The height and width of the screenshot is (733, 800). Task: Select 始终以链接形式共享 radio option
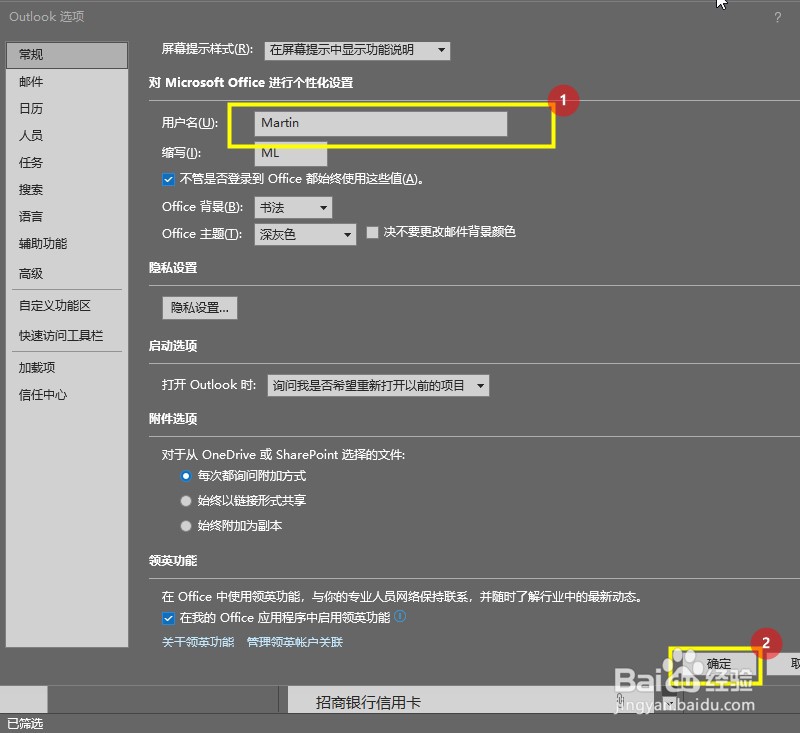click(186, 501)
